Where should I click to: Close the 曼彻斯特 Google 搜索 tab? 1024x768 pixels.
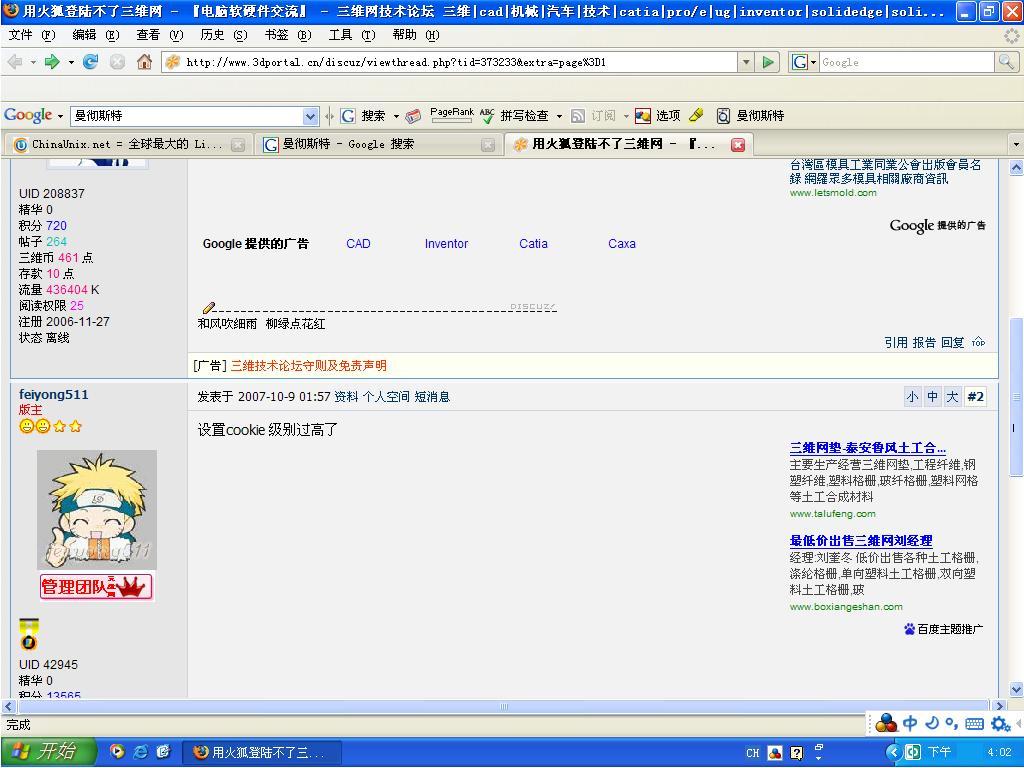[487, 144]
